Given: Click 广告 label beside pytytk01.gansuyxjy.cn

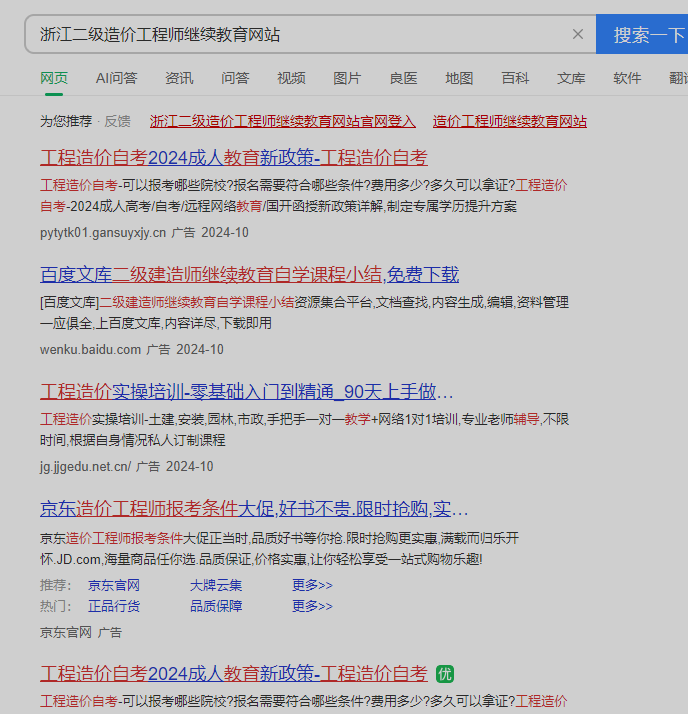Looking at the screenshot, I should pyautogui.click(x=183, y=233).
